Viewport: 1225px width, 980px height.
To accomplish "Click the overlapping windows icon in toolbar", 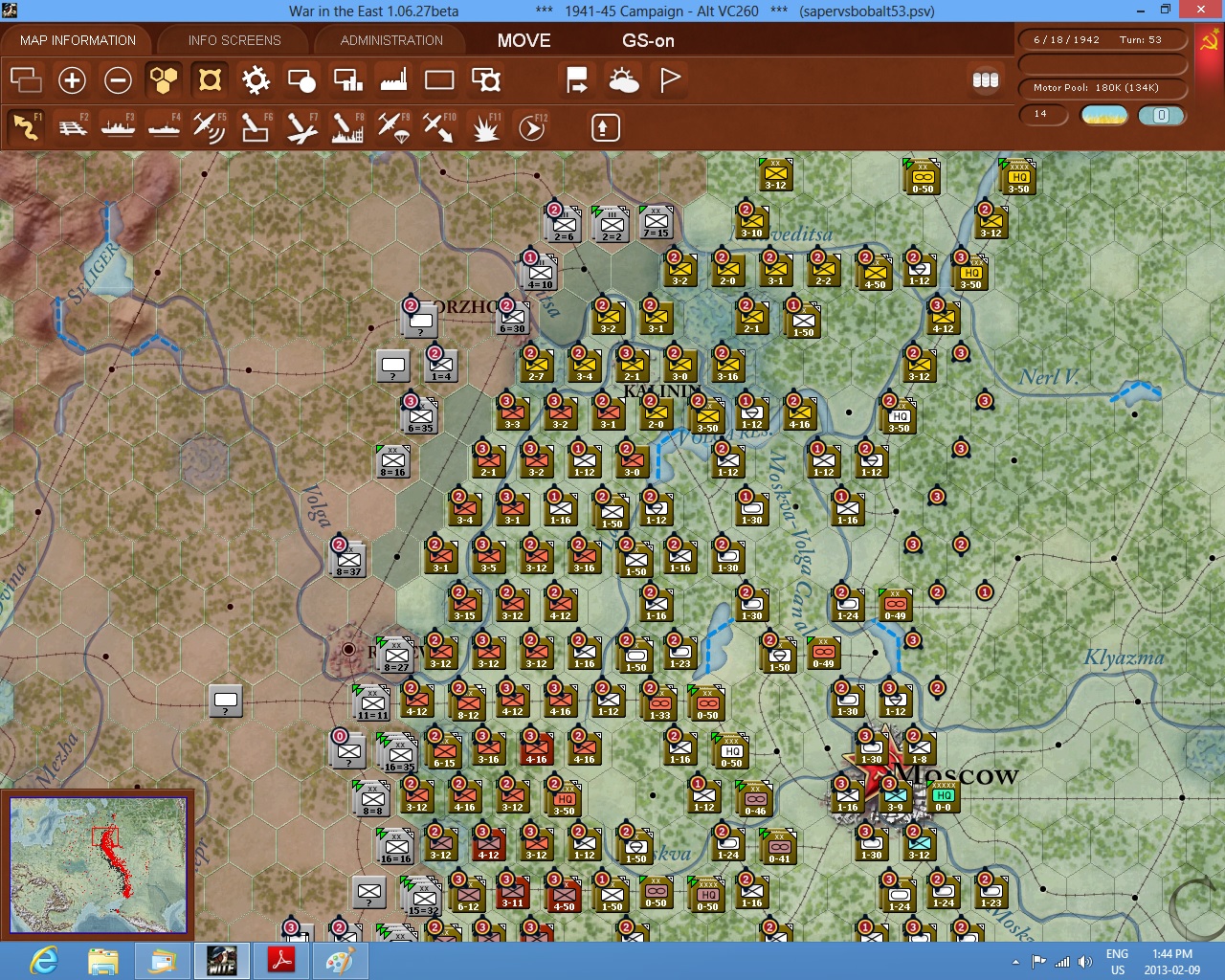I will pos(26,79).
